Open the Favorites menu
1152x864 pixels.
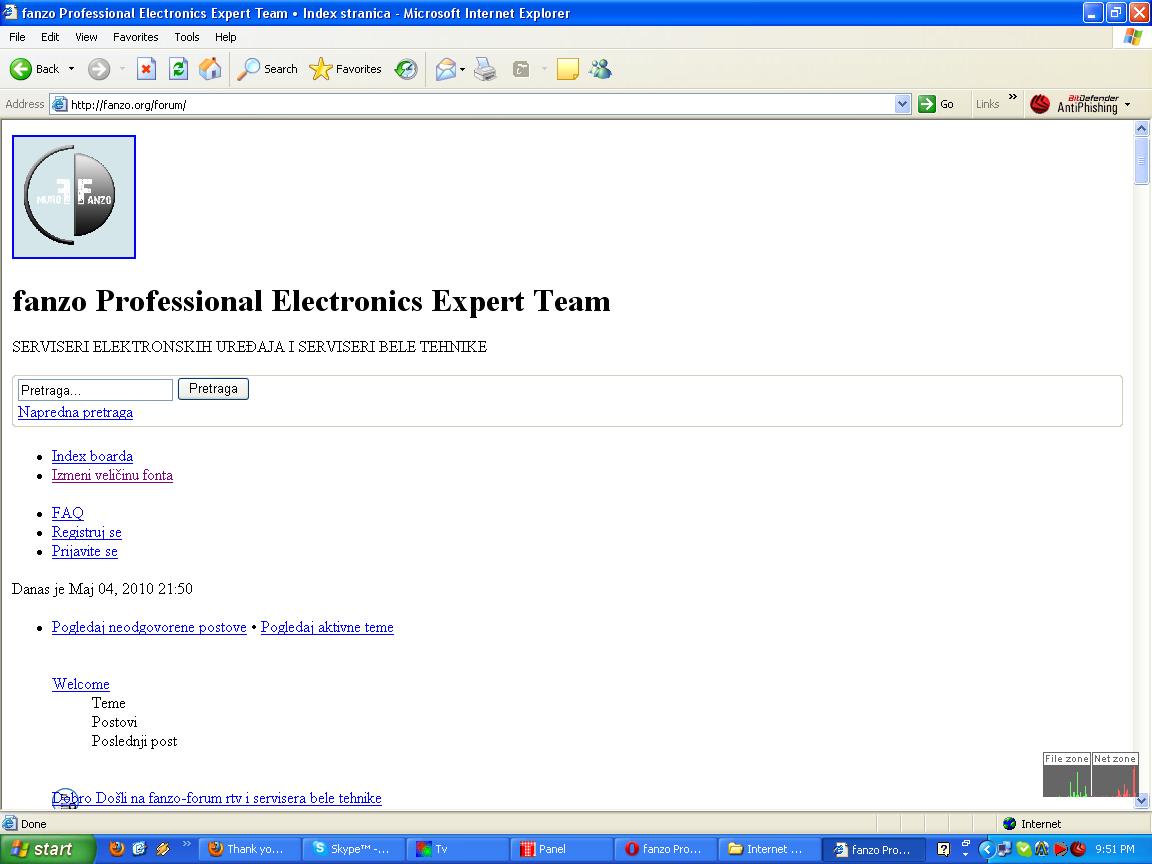[x=135, y=37]
